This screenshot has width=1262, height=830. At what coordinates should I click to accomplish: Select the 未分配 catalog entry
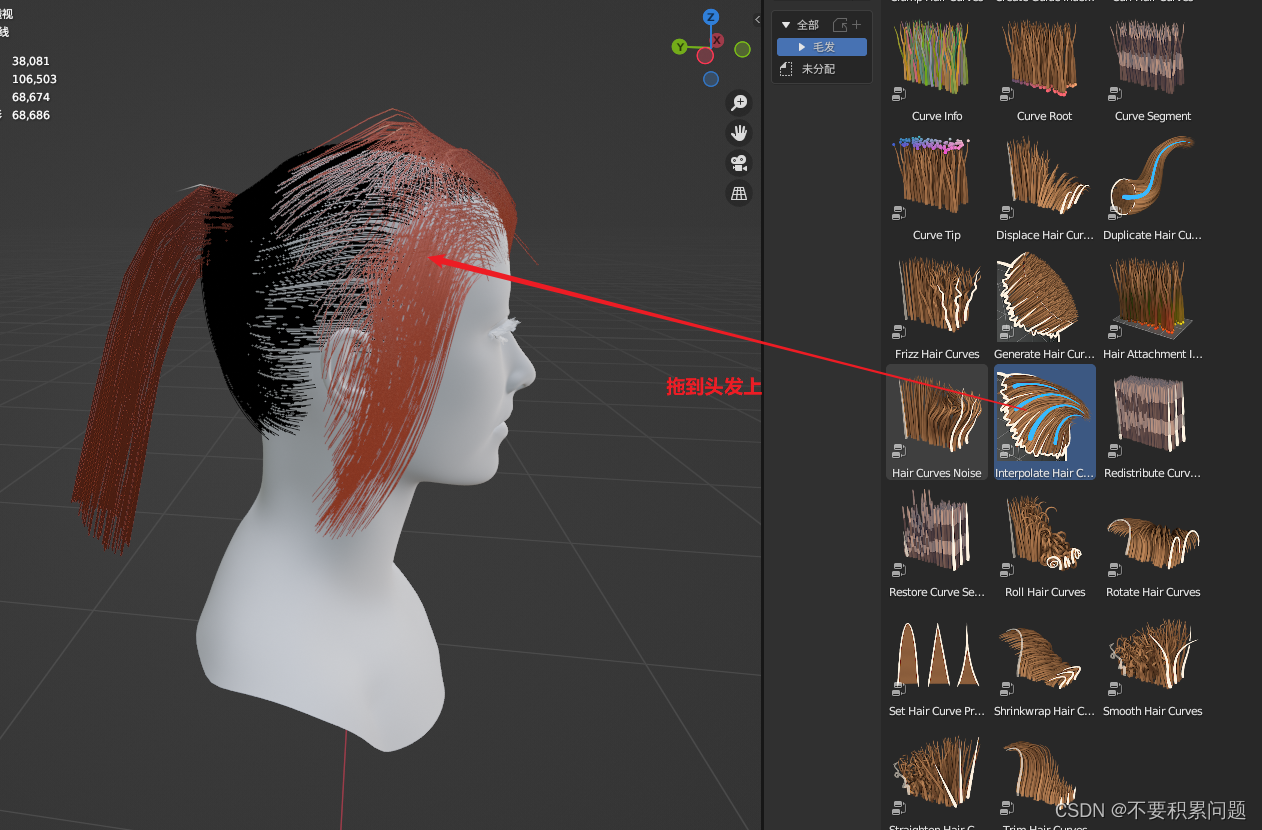(x=818, y=69)
